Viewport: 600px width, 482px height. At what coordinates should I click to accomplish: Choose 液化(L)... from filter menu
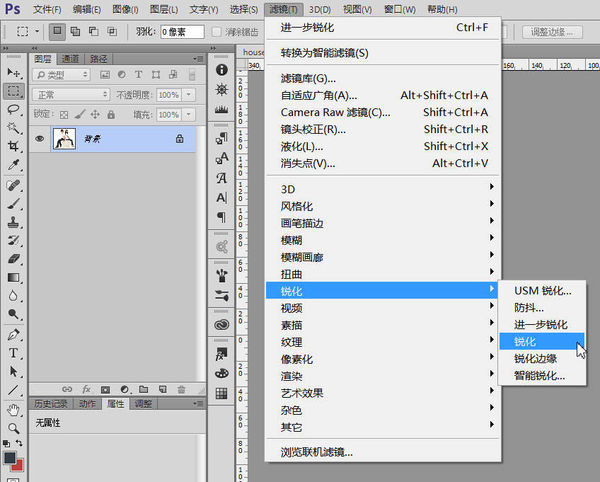pos(383,146)
